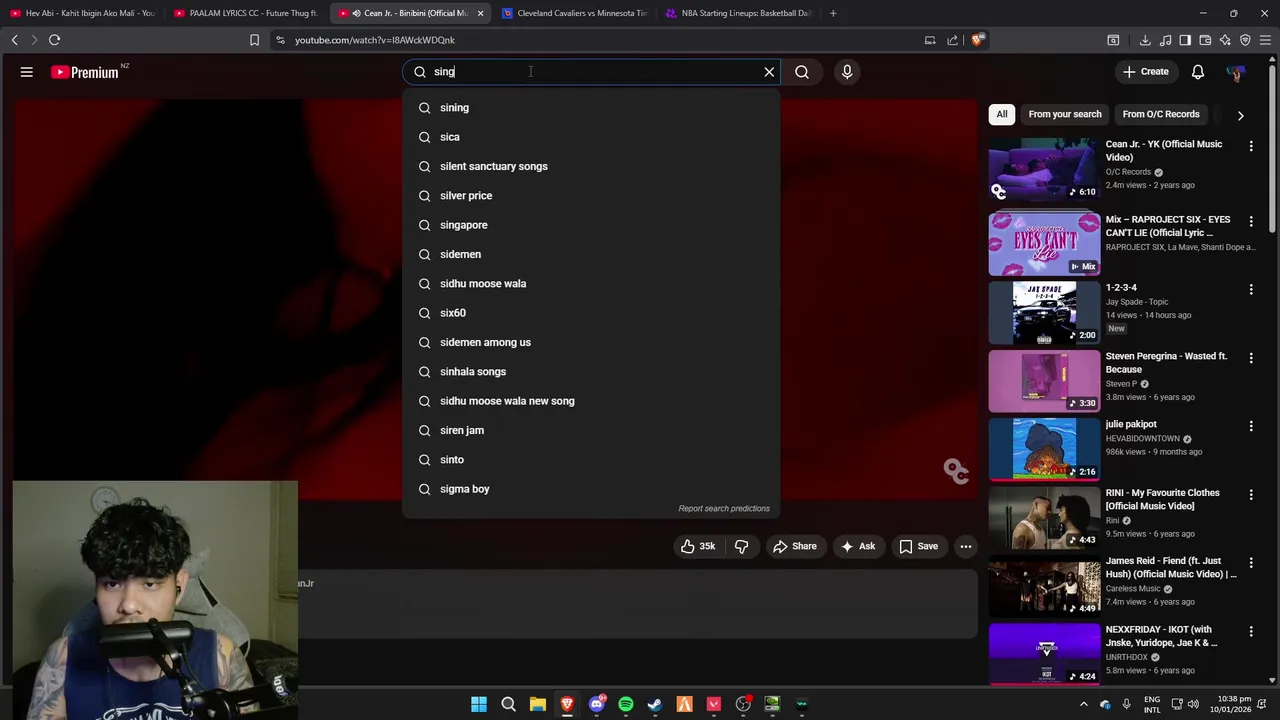Open options for RAPROJECT SIX mix

point(1251,221)
